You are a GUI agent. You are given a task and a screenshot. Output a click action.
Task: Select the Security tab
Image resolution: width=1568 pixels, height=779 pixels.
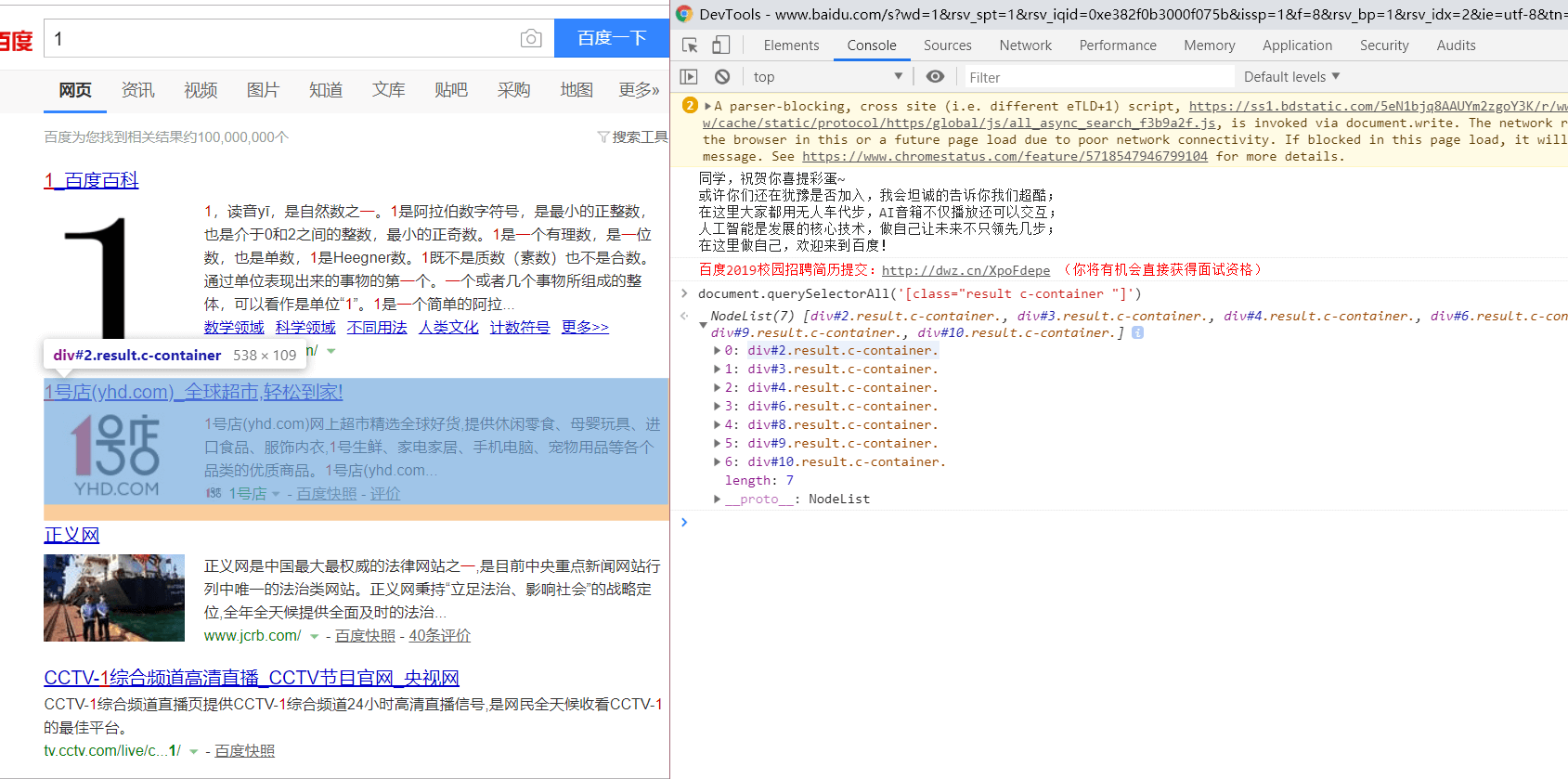coord(1384,45)
